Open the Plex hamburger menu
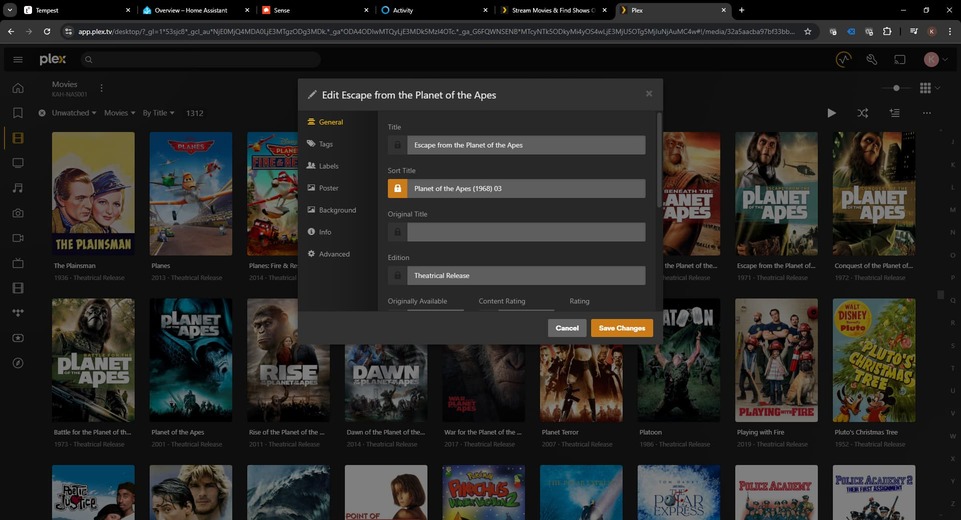The image size is (961, 520). click(18, 59)
